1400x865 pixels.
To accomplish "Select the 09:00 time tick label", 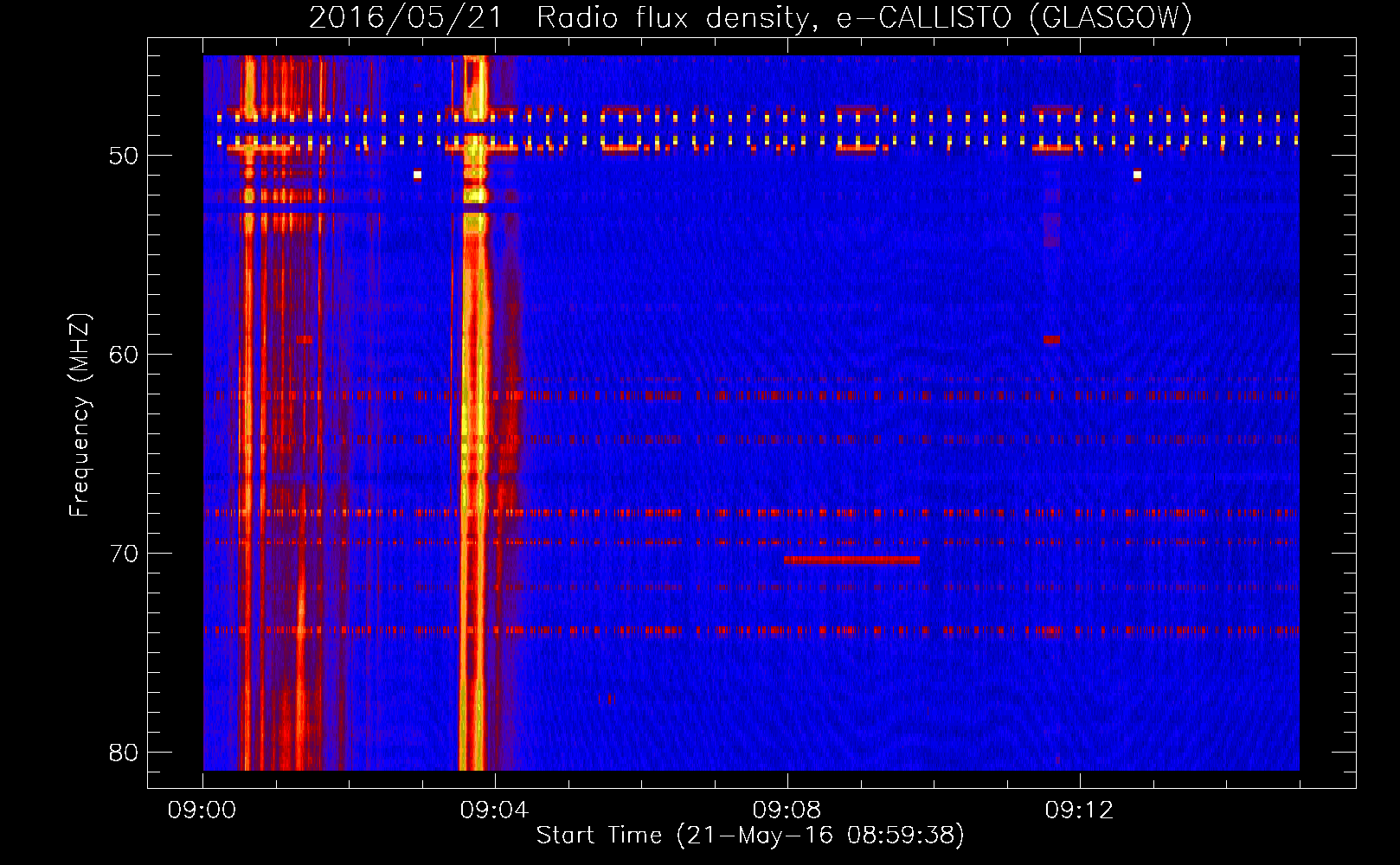I will tap(202, 811).
